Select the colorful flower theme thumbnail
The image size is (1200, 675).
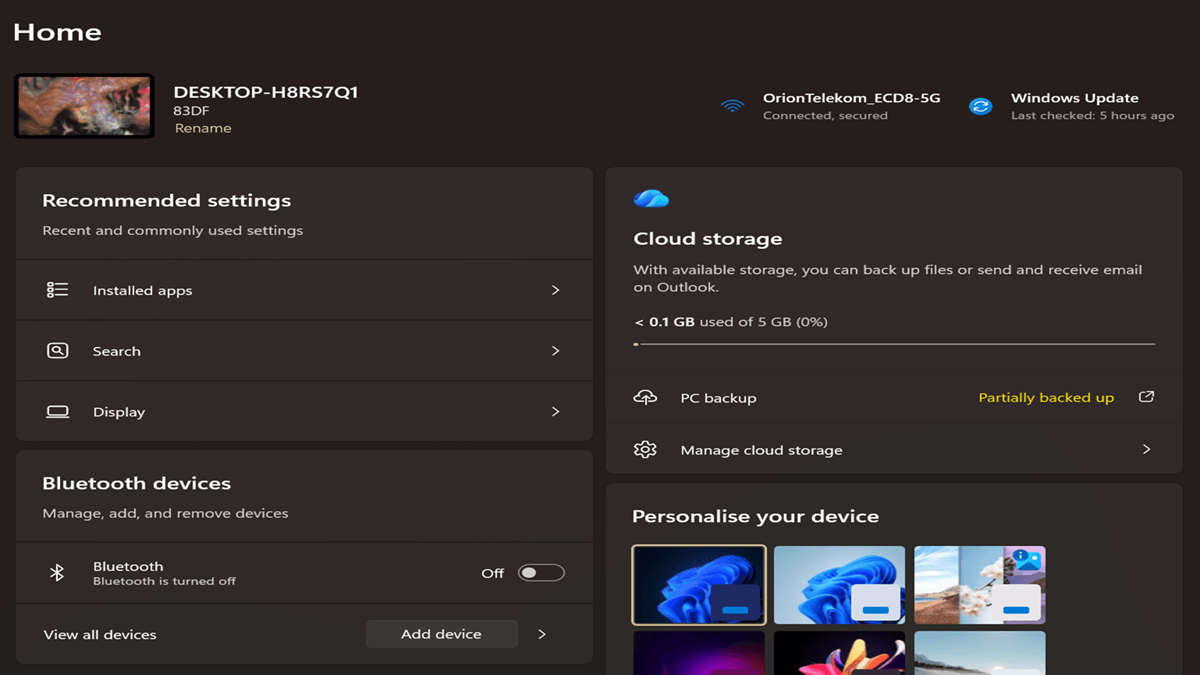(839, 653)
